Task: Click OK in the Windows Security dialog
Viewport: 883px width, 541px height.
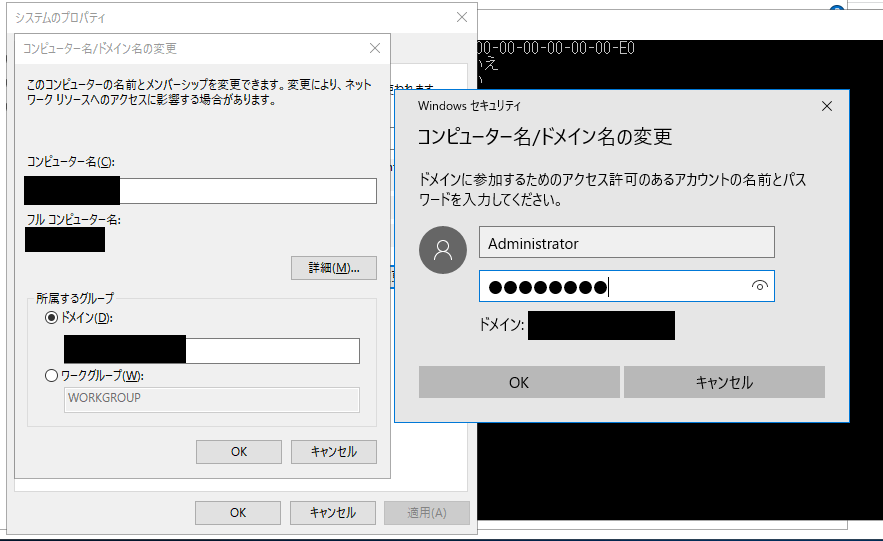Action: coord(519,382)
